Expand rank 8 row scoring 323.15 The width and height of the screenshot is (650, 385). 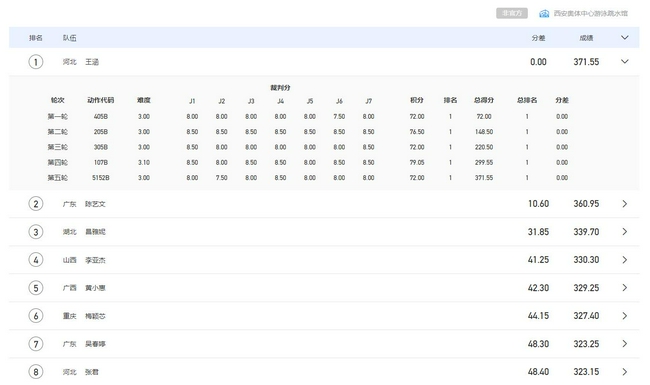point(625,372)
